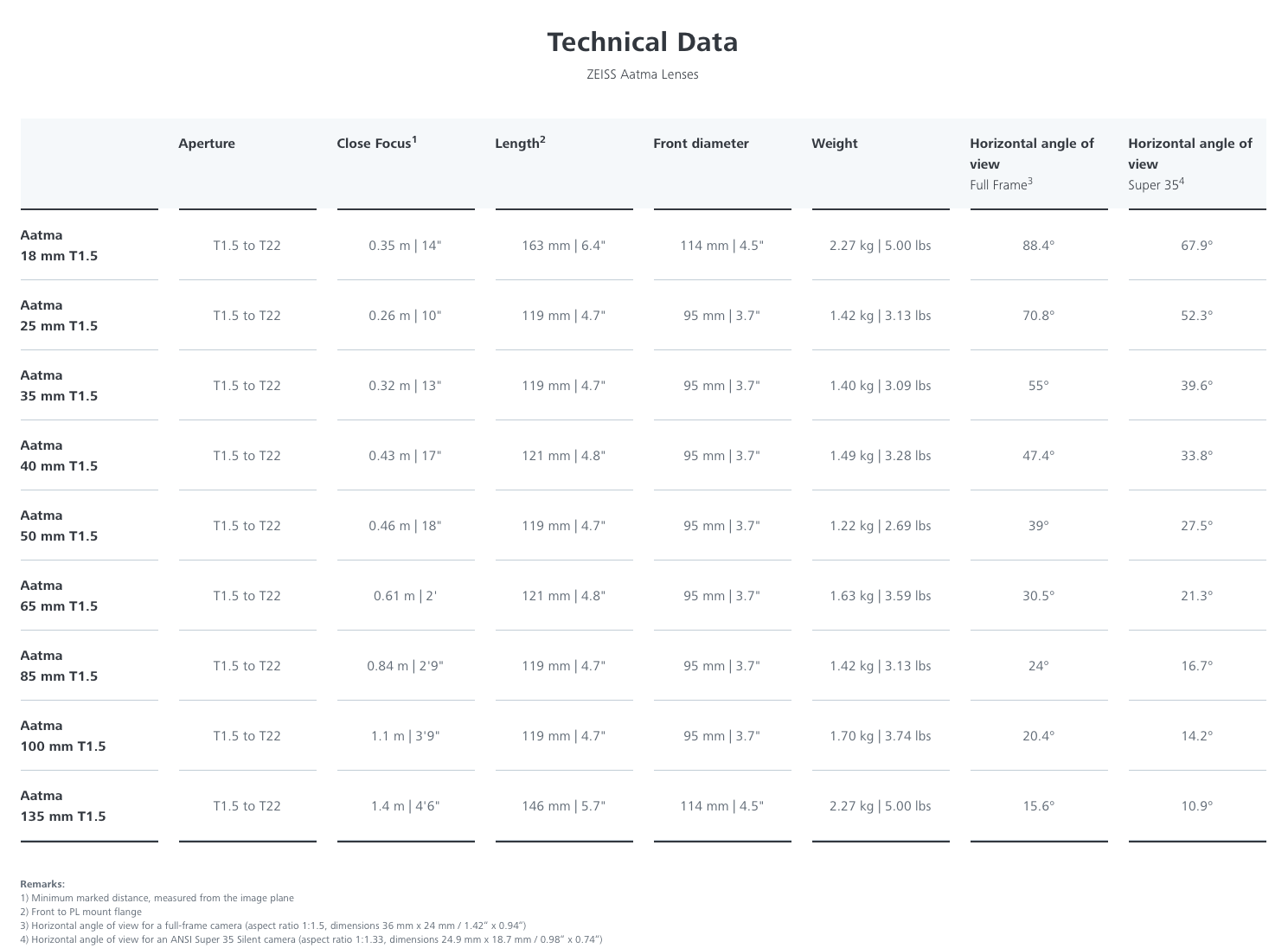This screenshot has width=1288, height=948.
Task: Click the 33.8° Super 35 angle cell
Action: (x=1196, y=456)
